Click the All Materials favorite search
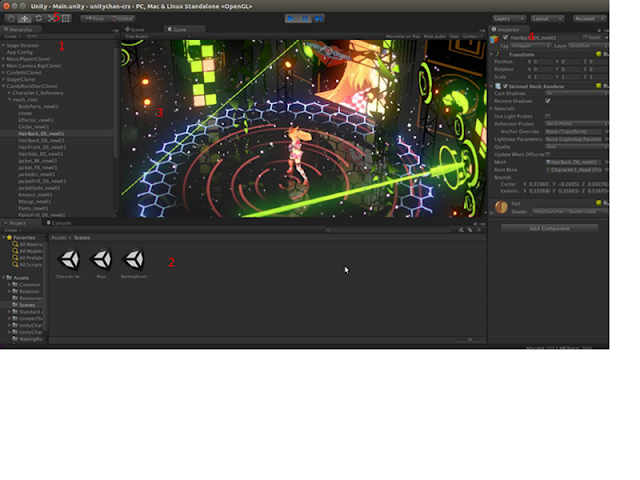640x480 pixels. pos(27,244)
